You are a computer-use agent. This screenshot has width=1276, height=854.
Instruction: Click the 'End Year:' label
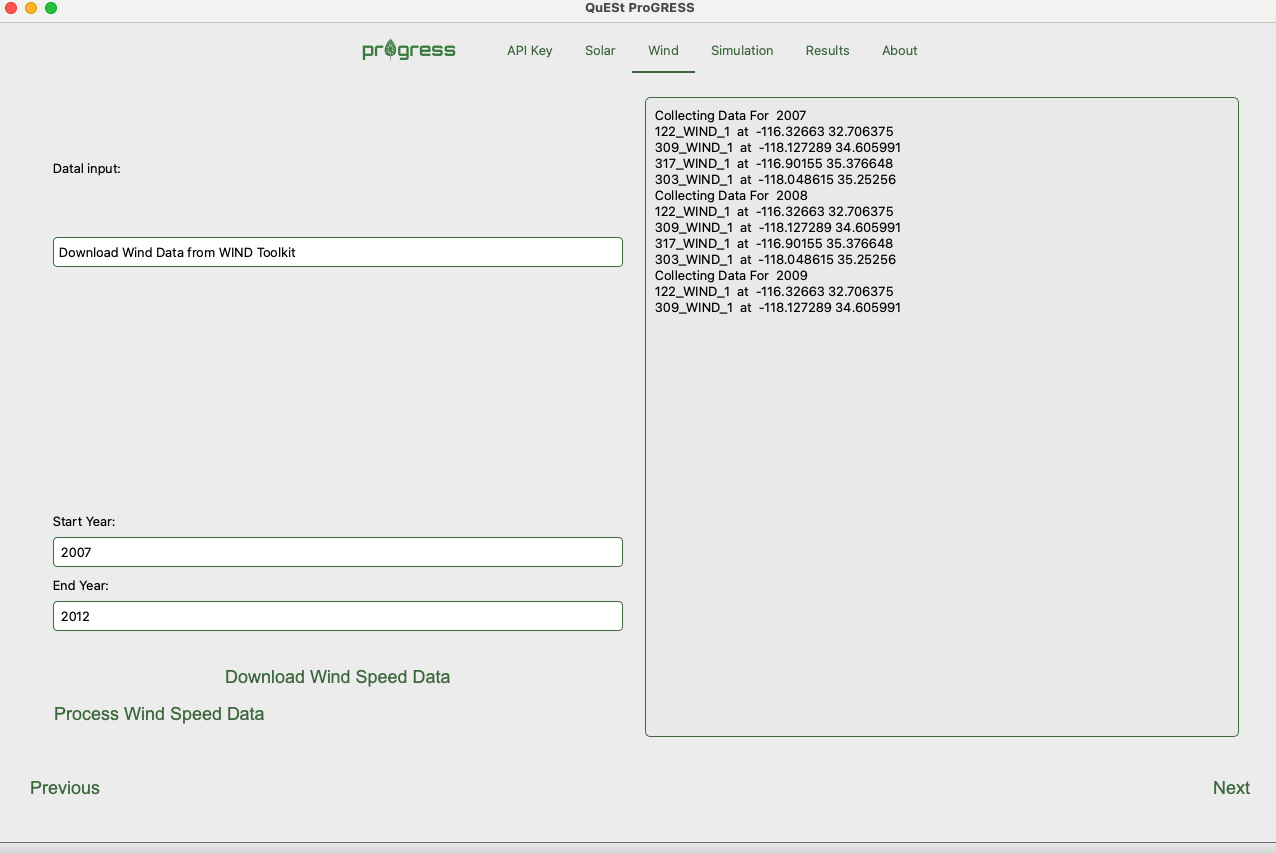[x=81, y=586]
